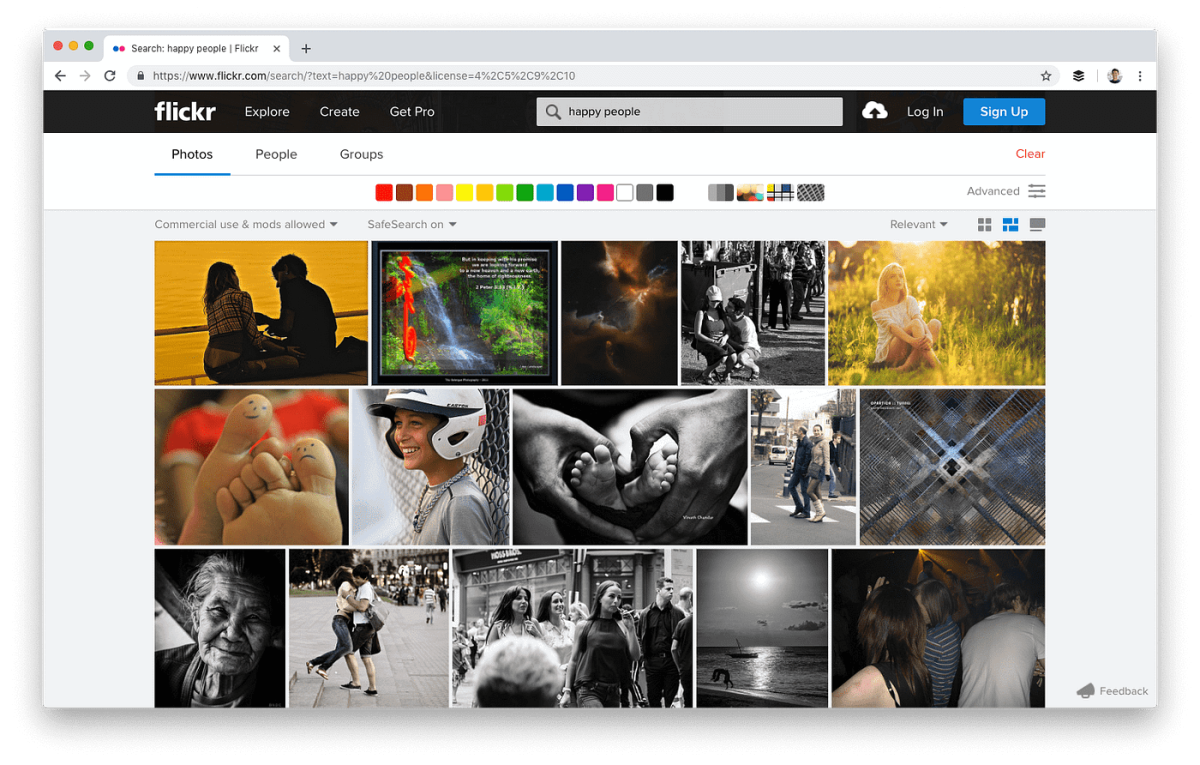The width and height of the screenshot is (1200, 765).
Task: Click the upload cloud icon
Action: point(875,111)
